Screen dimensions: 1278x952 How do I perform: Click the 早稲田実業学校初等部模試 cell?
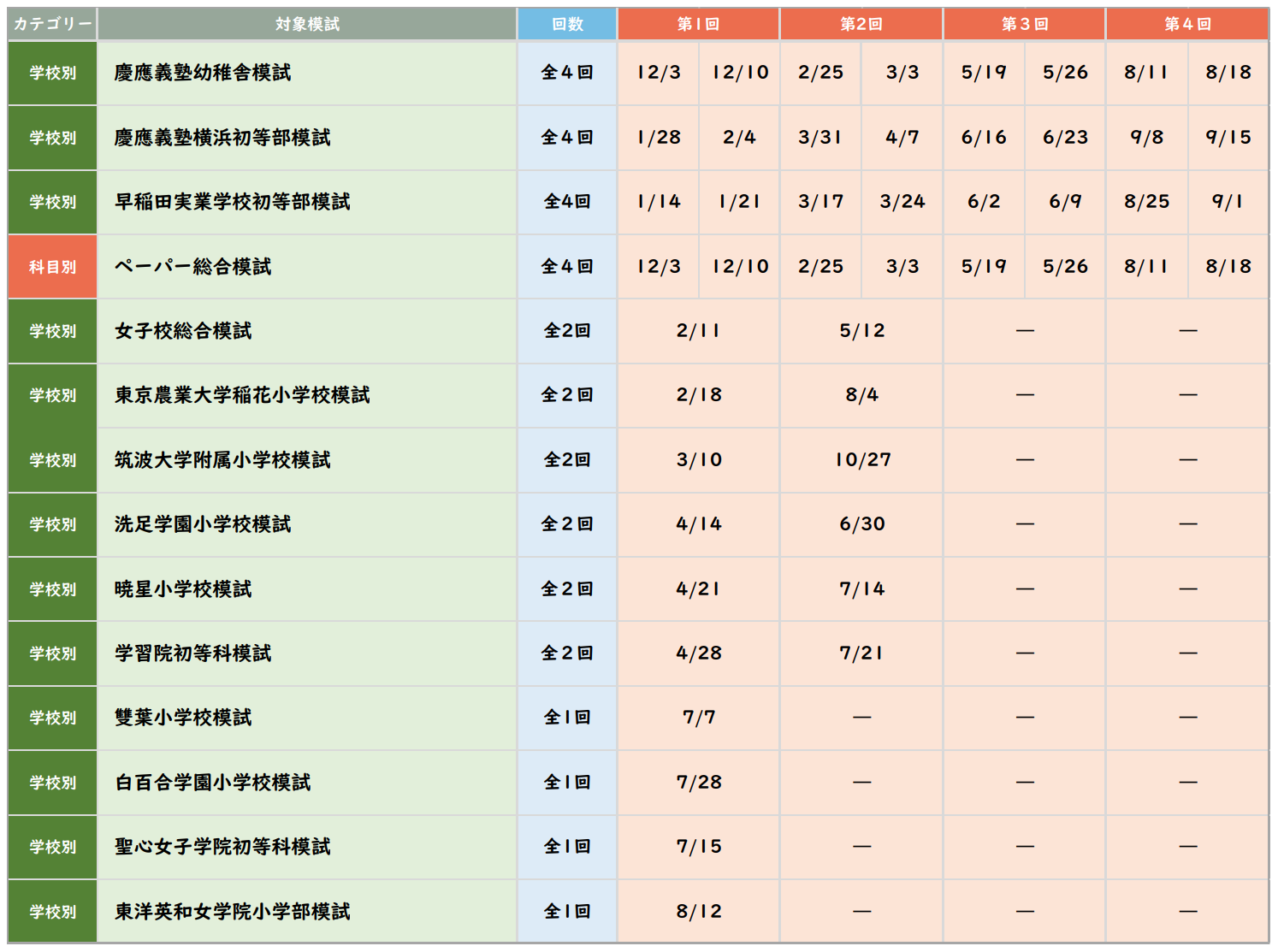[307, 202]
